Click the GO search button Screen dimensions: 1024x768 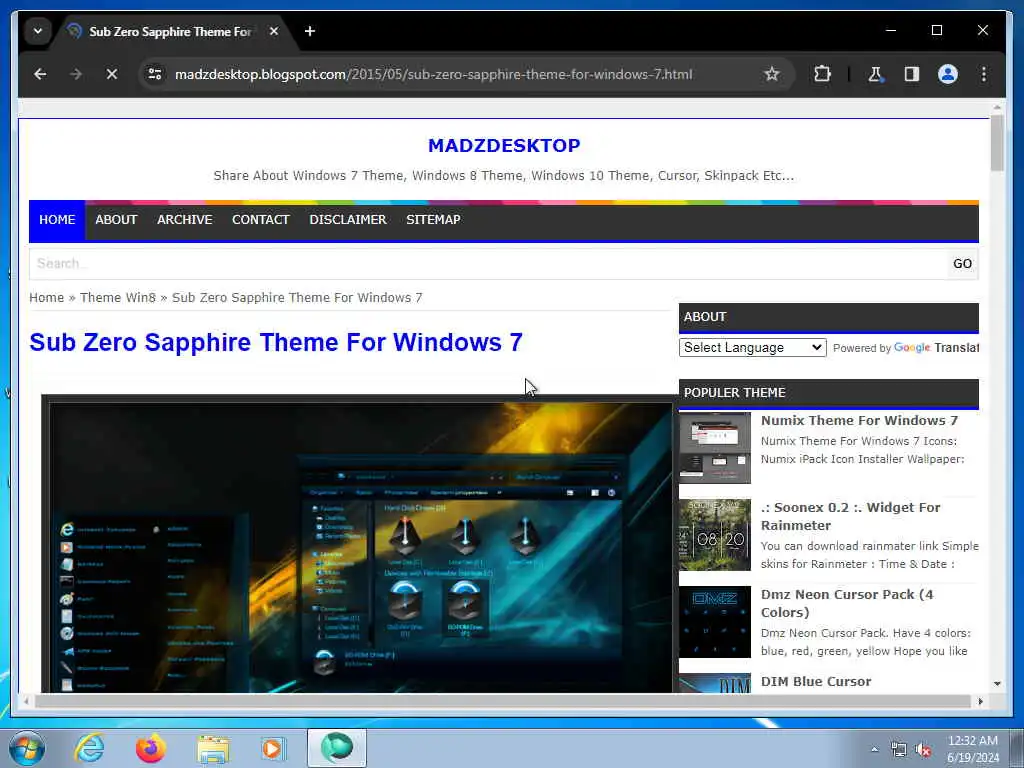963,264
